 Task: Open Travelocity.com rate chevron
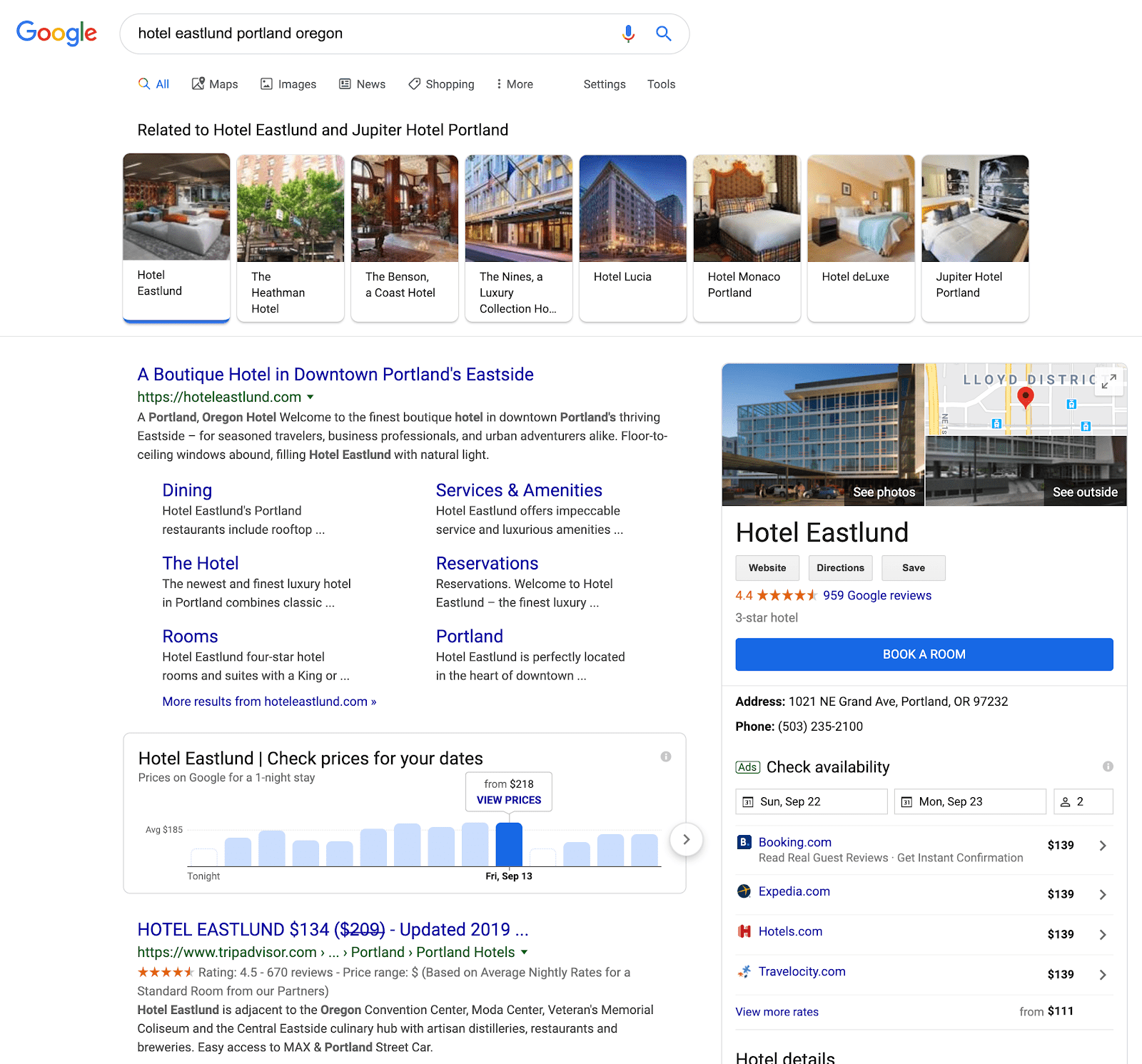pos(1103,974)
